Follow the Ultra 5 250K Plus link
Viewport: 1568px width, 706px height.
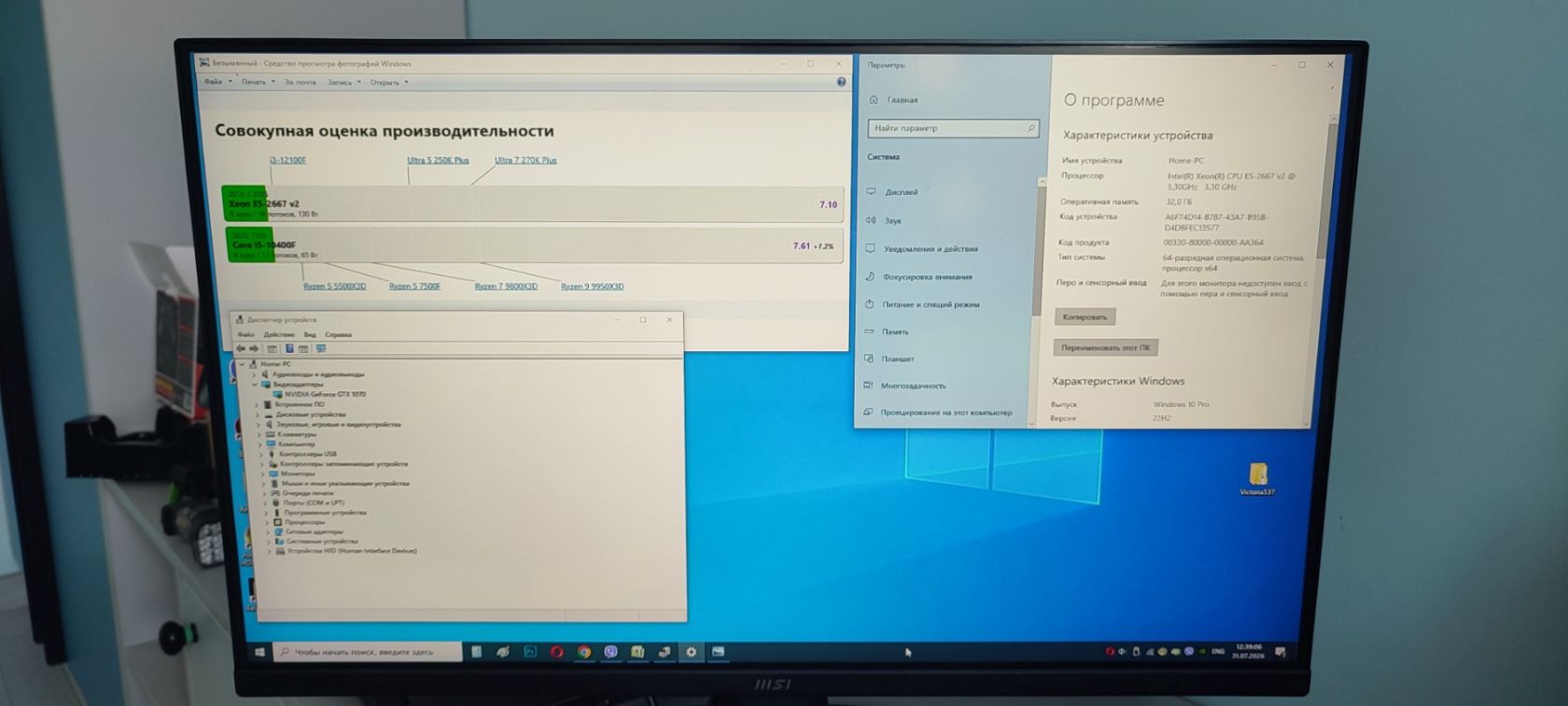click(x=438, y=161)
